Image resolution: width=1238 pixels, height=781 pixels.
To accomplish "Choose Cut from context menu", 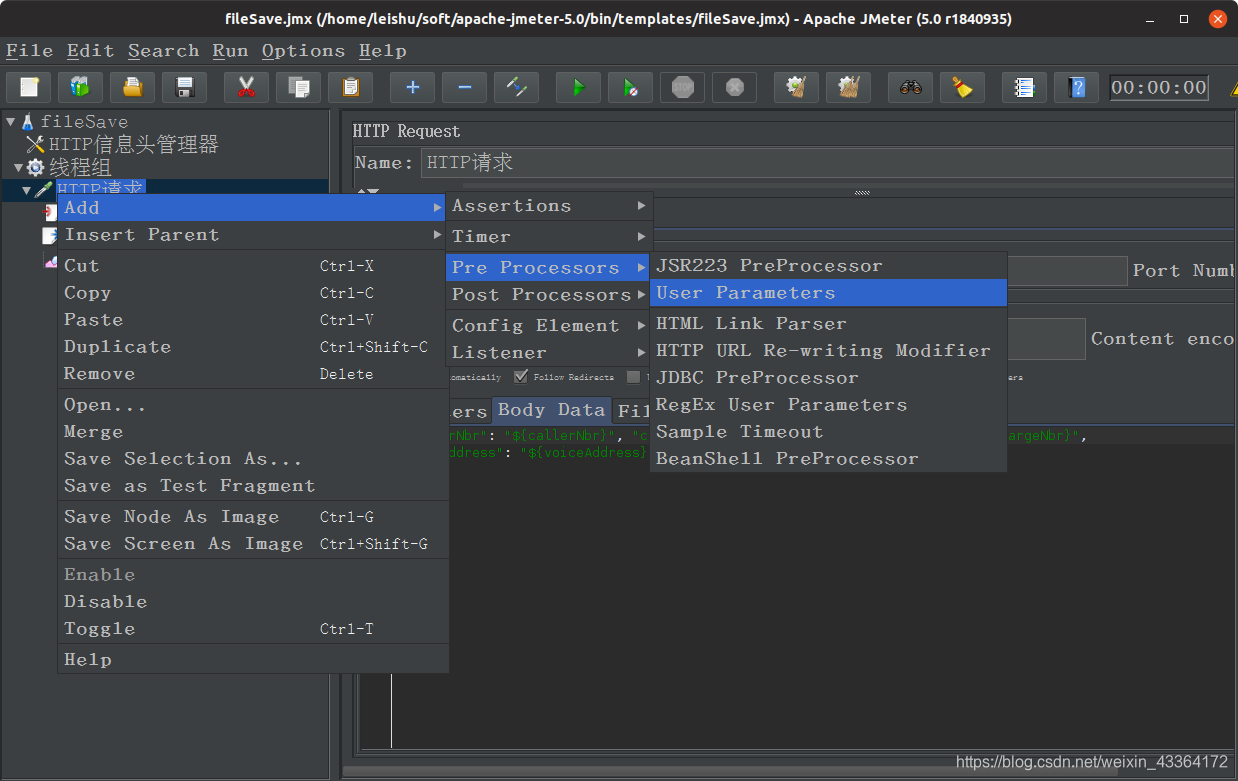I will click(x=253, y=266).
